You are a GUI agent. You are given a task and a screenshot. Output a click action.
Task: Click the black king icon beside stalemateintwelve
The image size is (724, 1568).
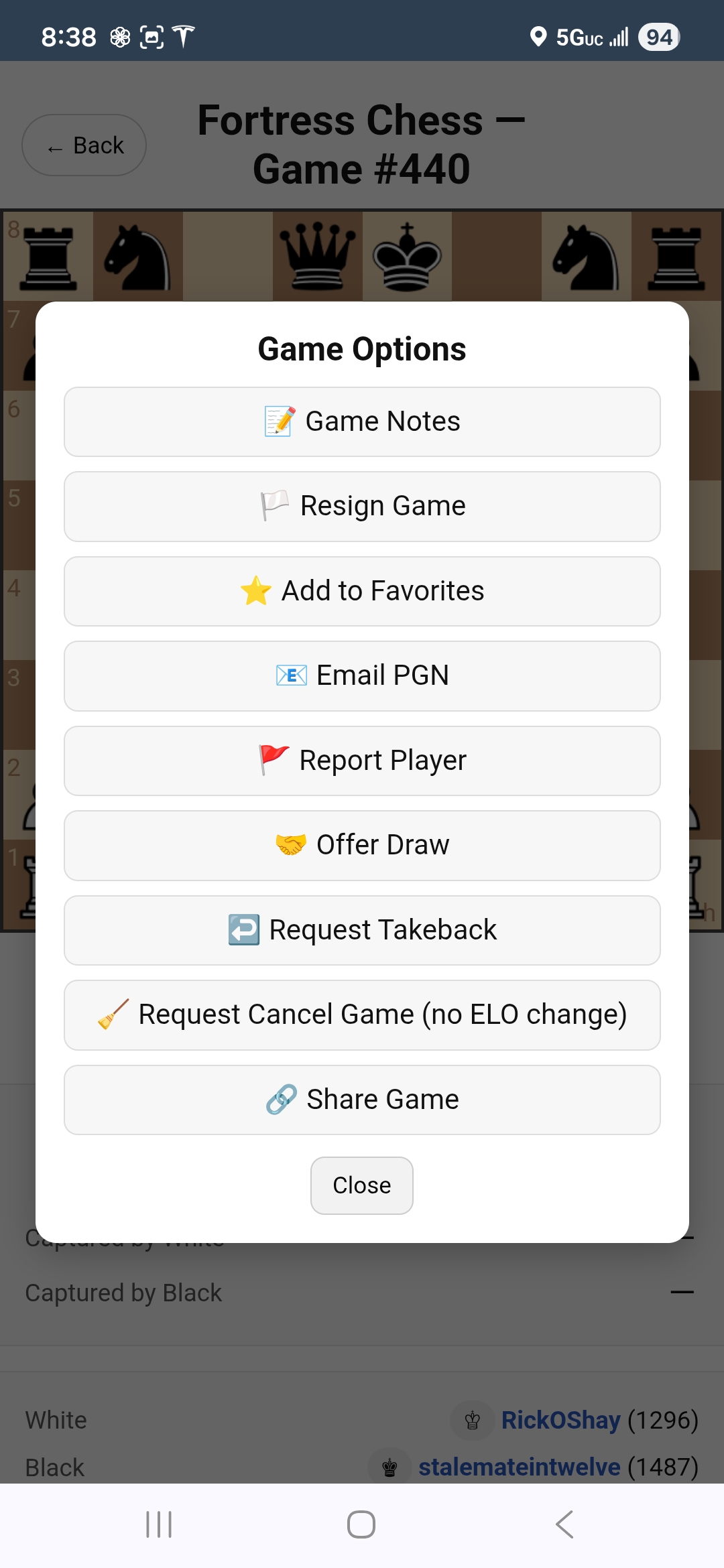[390, 1466]
